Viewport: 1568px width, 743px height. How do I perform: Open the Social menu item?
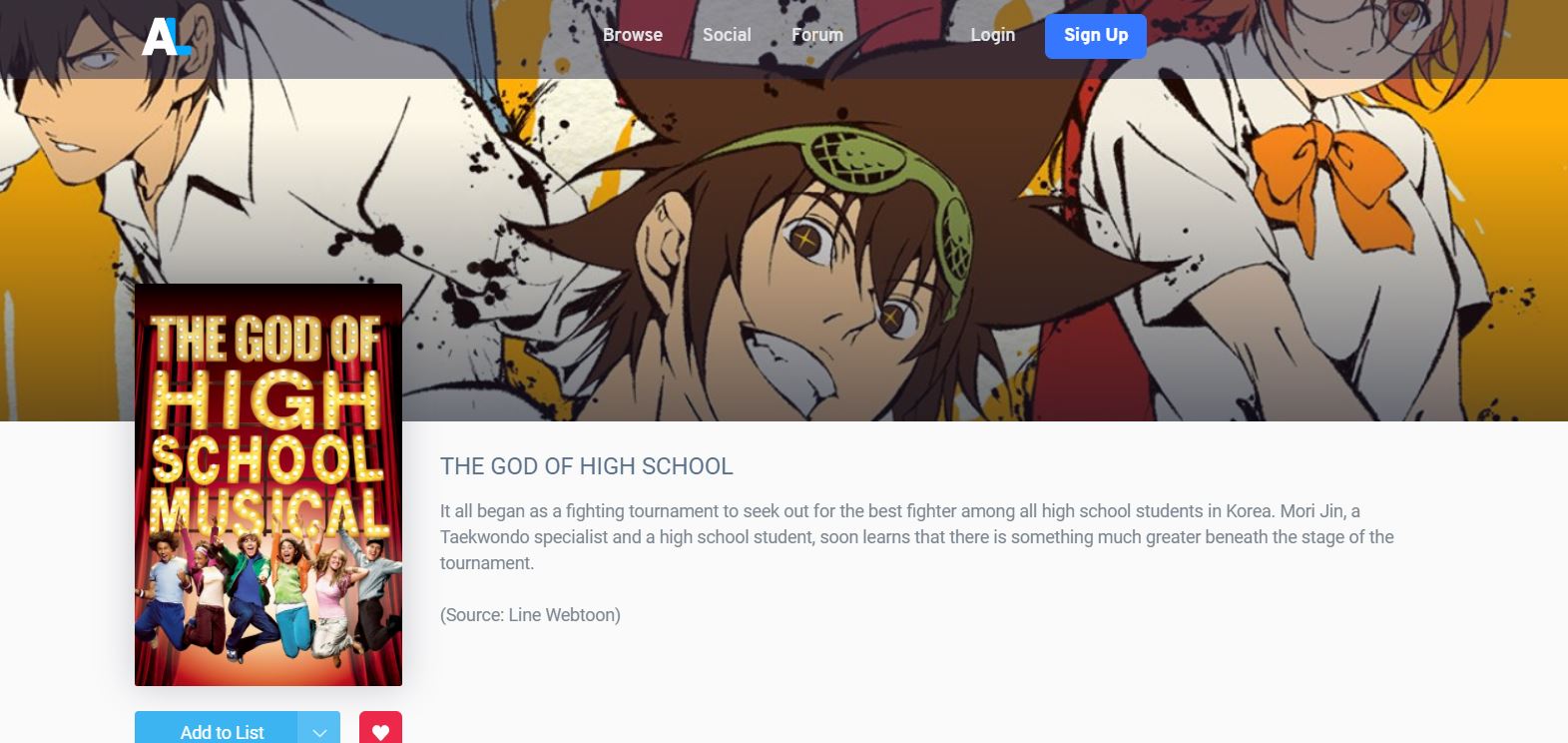coord(727,35)
